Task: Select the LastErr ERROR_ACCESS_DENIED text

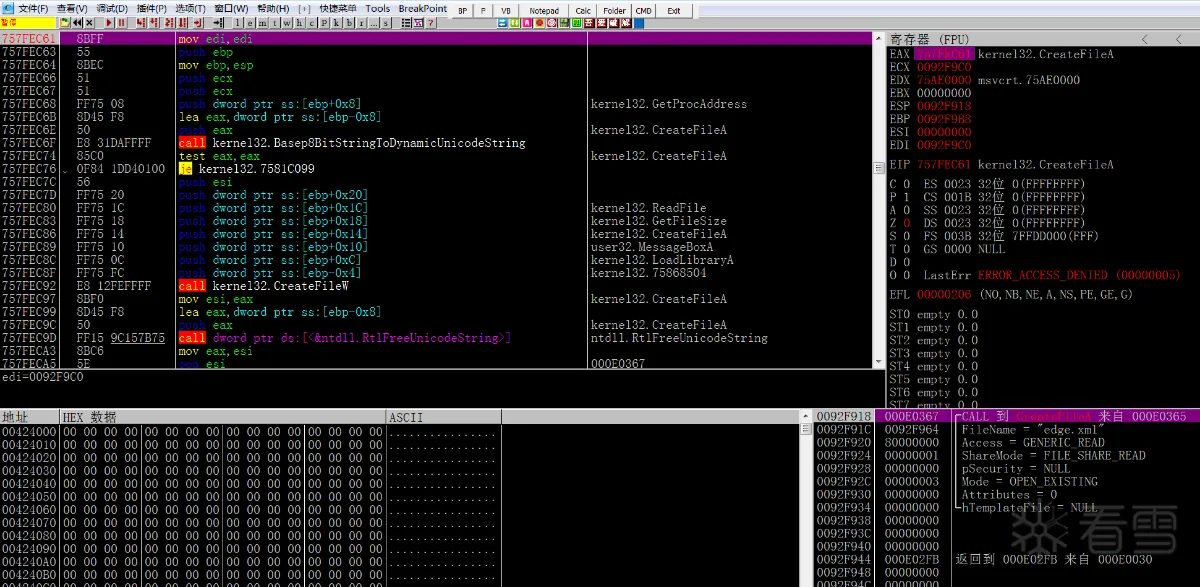Action: coord(1078,275)
